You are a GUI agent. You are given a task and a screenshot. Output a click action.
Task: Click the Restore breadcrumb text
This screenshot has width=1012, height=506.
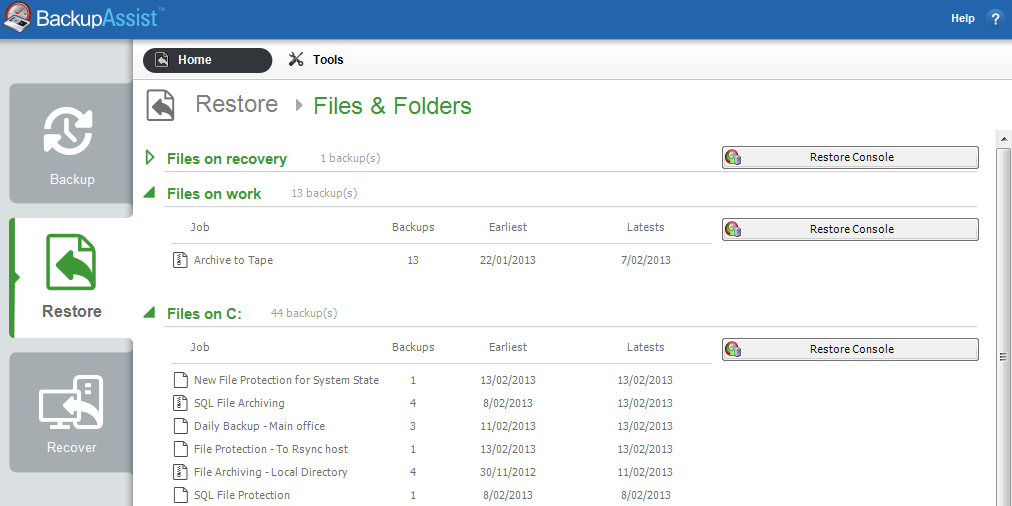[237, 105]
